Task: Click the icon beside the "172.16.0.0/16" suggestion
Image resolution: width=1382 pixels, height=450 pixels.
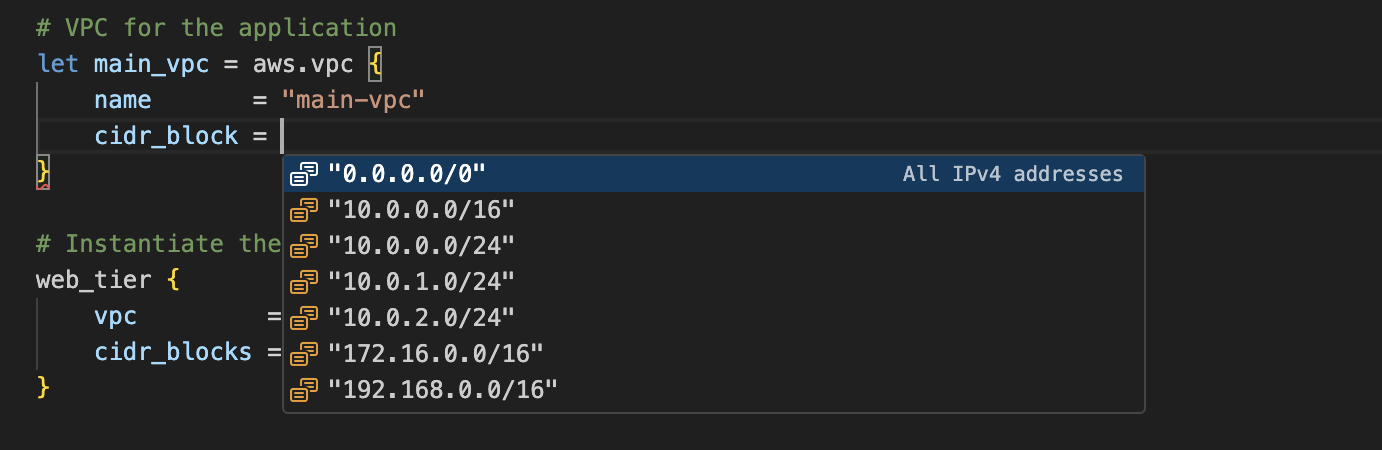Action: tap(304, 352)
